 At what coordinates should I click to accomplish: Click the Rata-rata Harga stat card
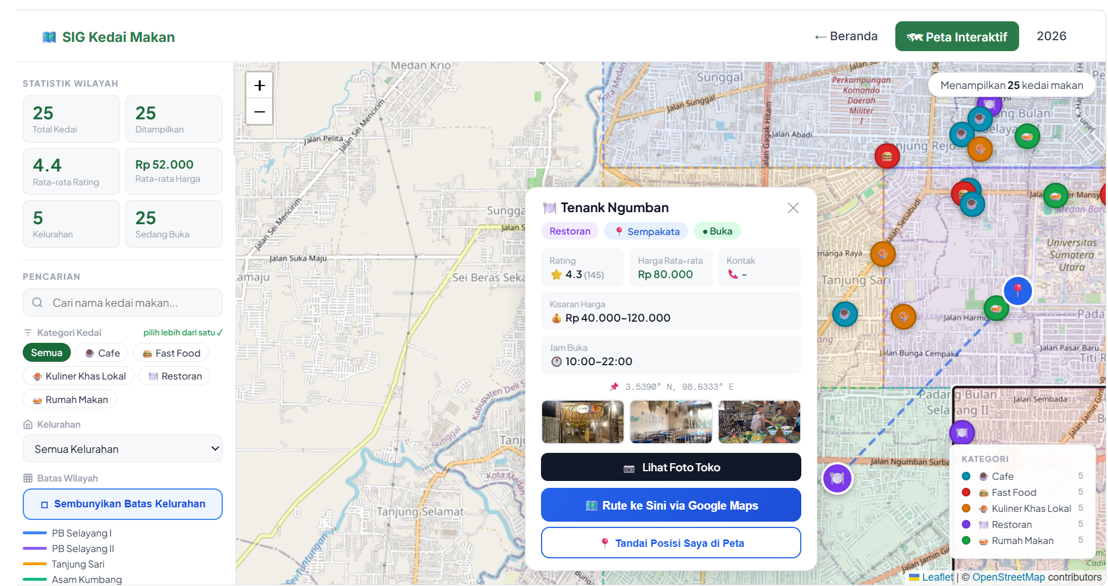pyautogui.click(x=174, y=172)
